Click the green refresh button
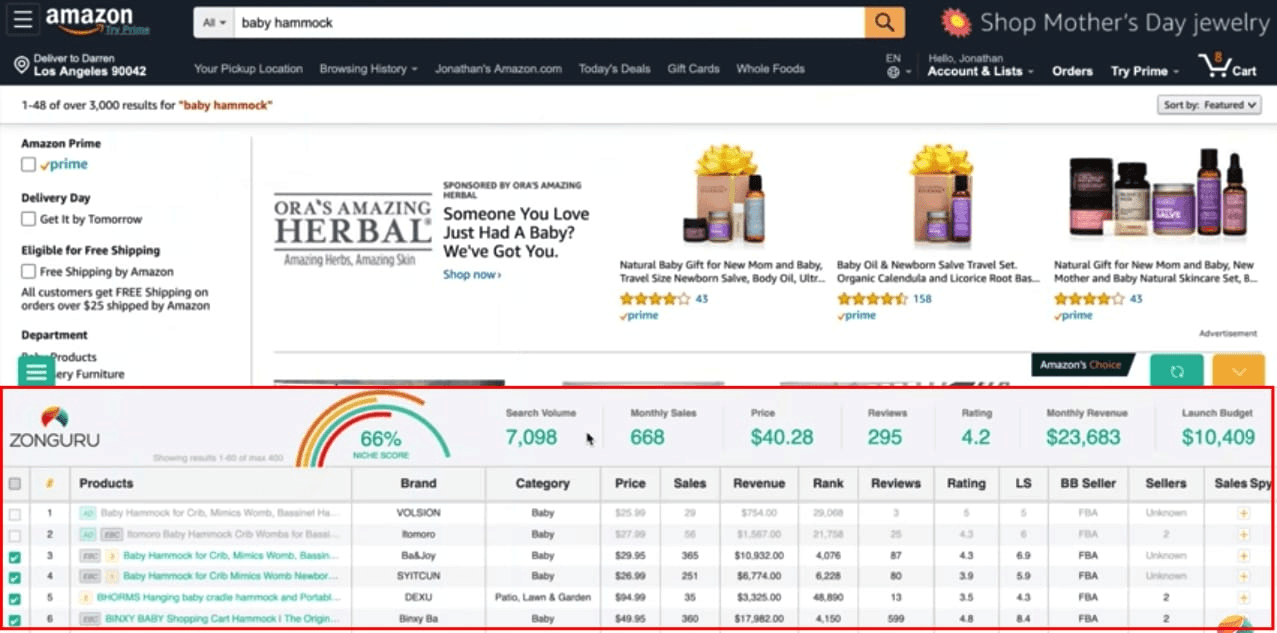The height and width of the screenshot is (633, 1277). (x=1176, y=371)
